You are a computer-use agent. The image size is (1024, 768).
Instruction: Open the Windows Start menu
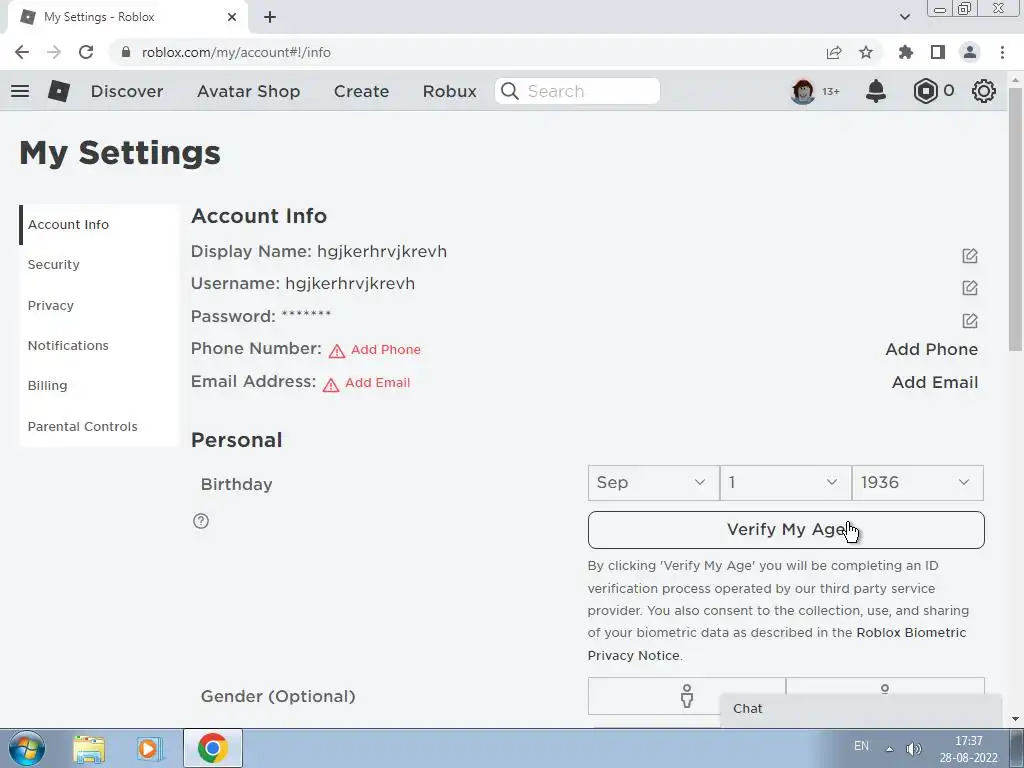pos(27,748)
